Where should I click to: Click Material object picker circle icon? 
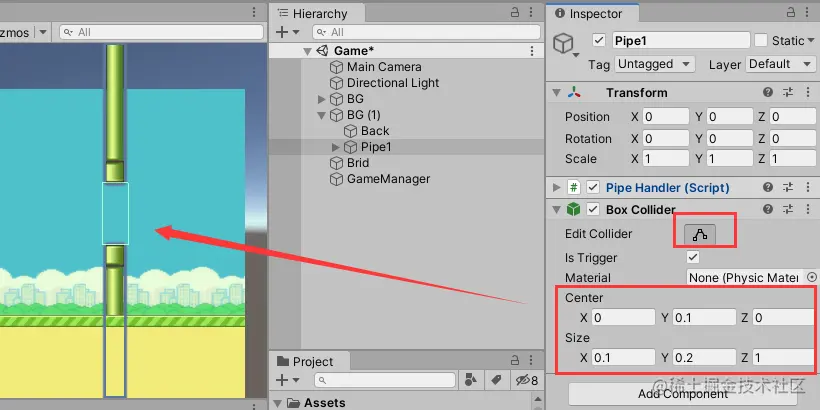812,277
